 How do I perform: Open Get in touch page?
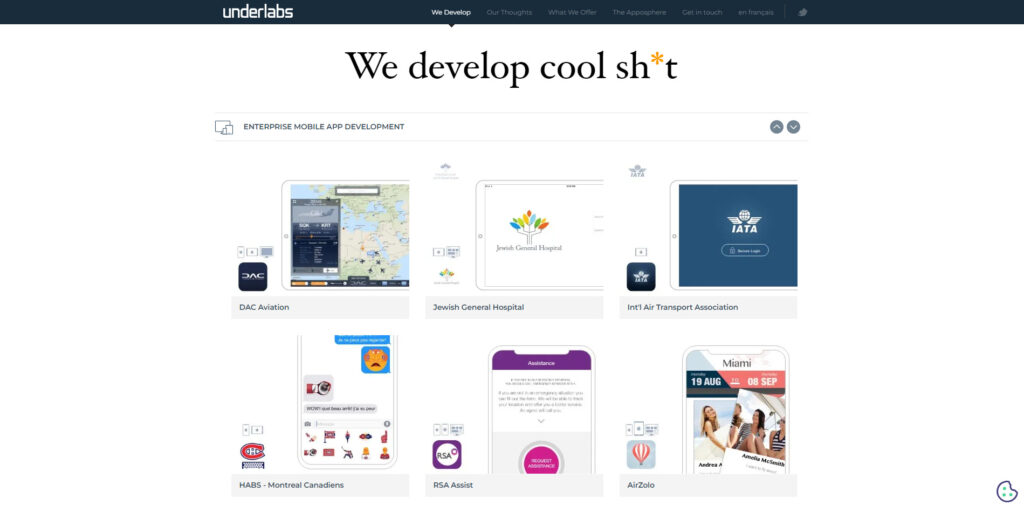pyautogui.click(x=702, y=12)
